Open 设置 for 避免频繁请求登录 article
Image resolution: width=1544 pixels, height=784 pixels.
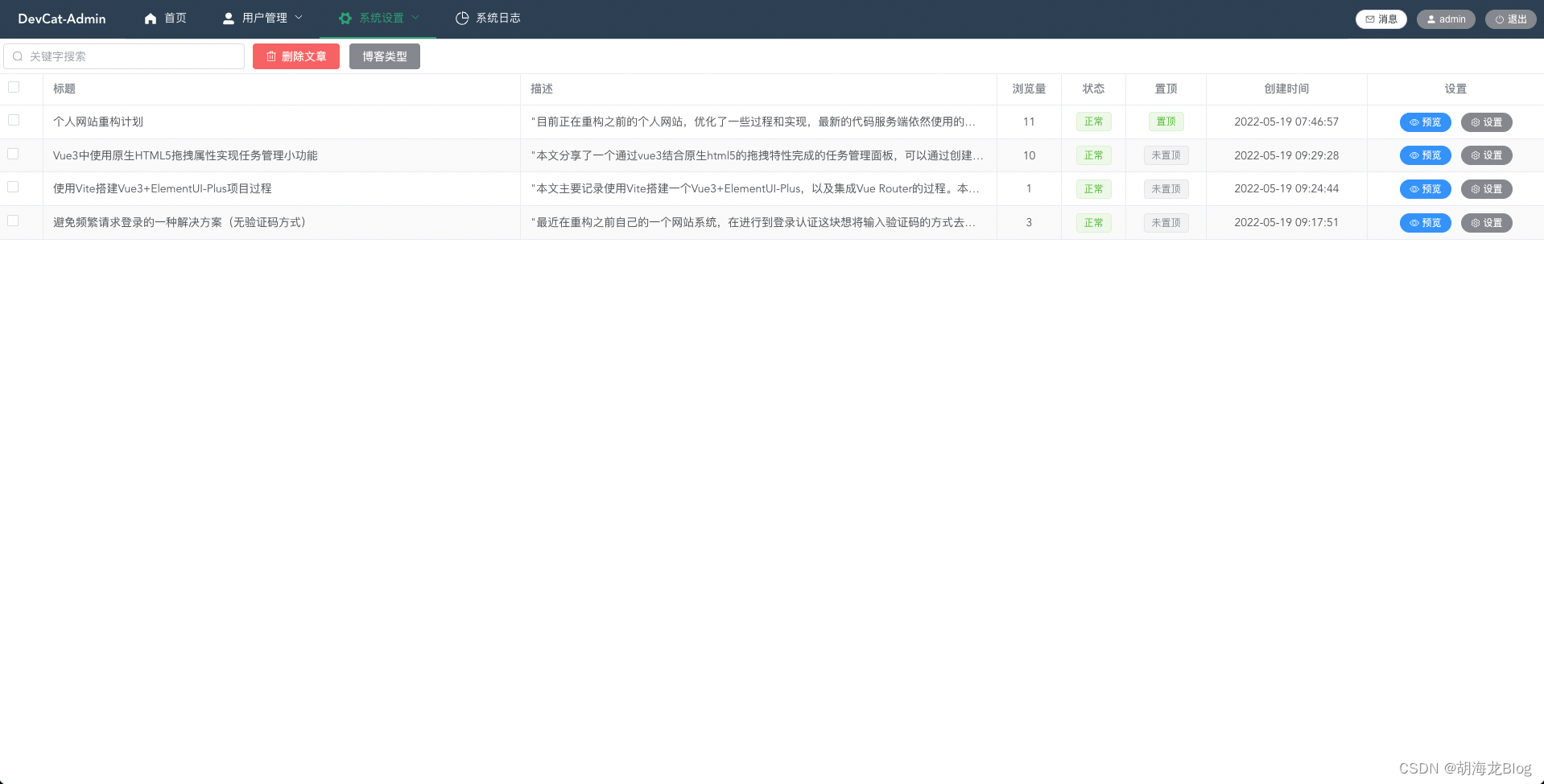click(x=1487, y=223)
